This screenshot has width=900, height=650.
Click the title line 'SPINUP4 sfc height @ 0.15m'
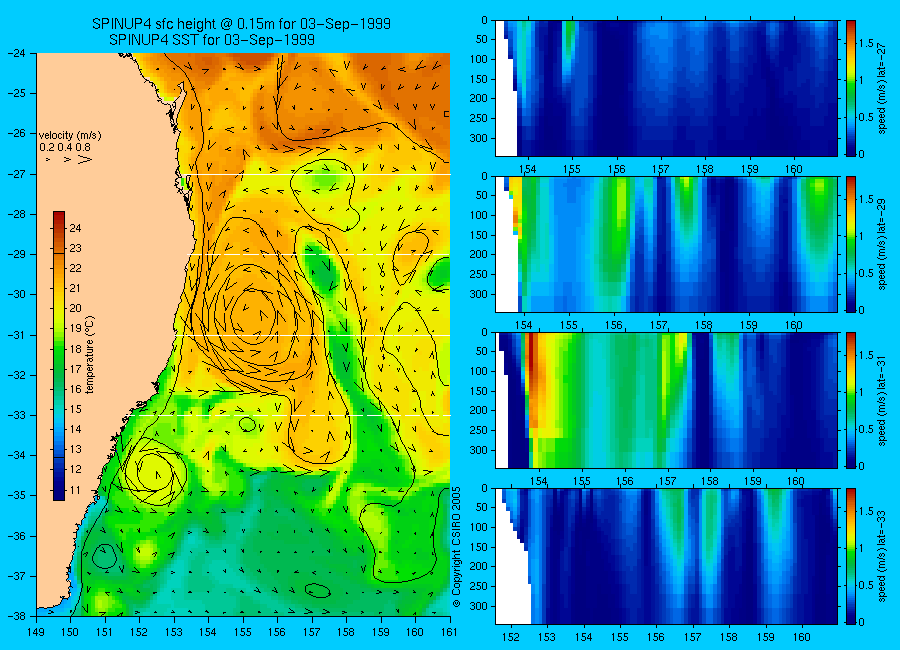pos(242,24)
